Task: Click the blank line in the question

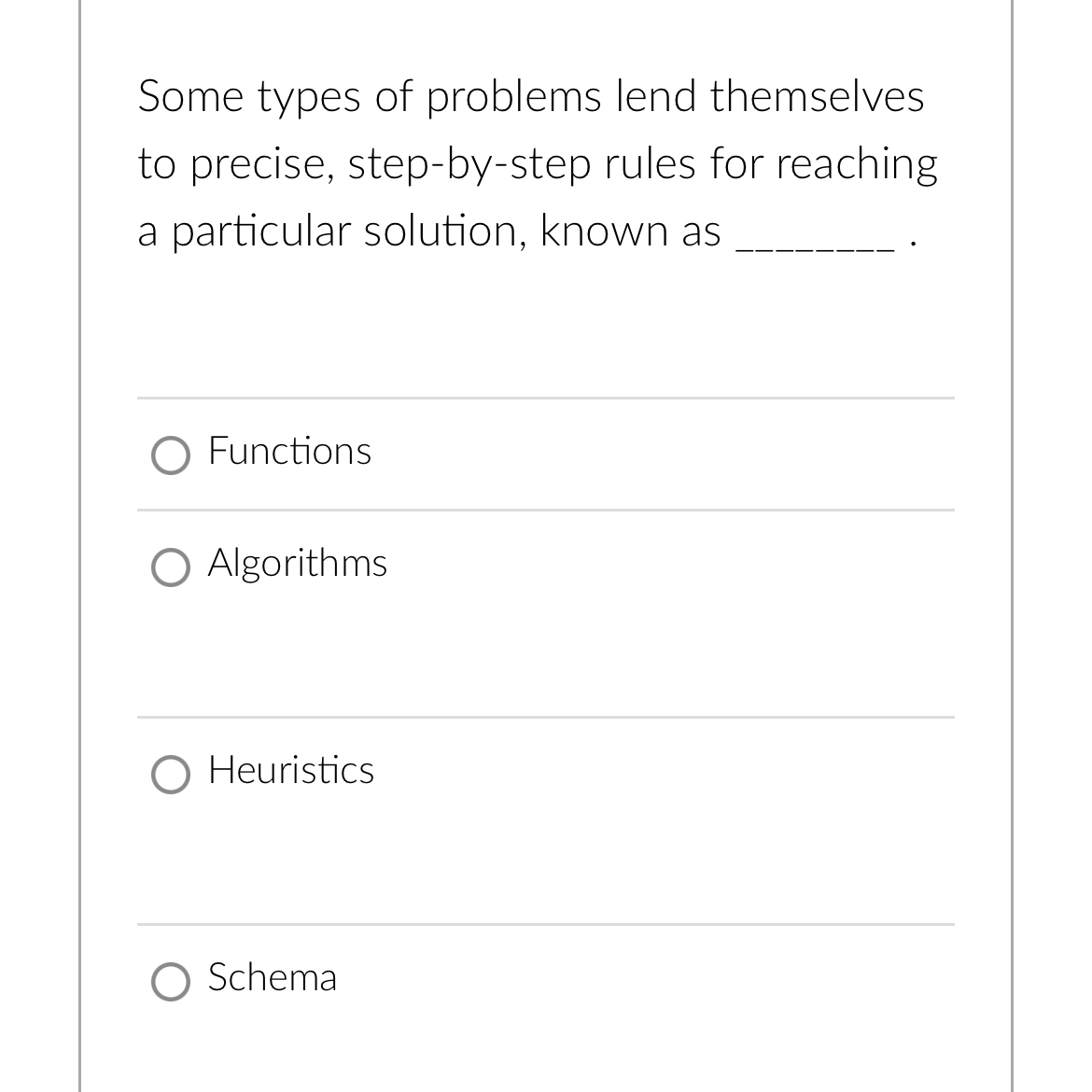Action: 812,235
